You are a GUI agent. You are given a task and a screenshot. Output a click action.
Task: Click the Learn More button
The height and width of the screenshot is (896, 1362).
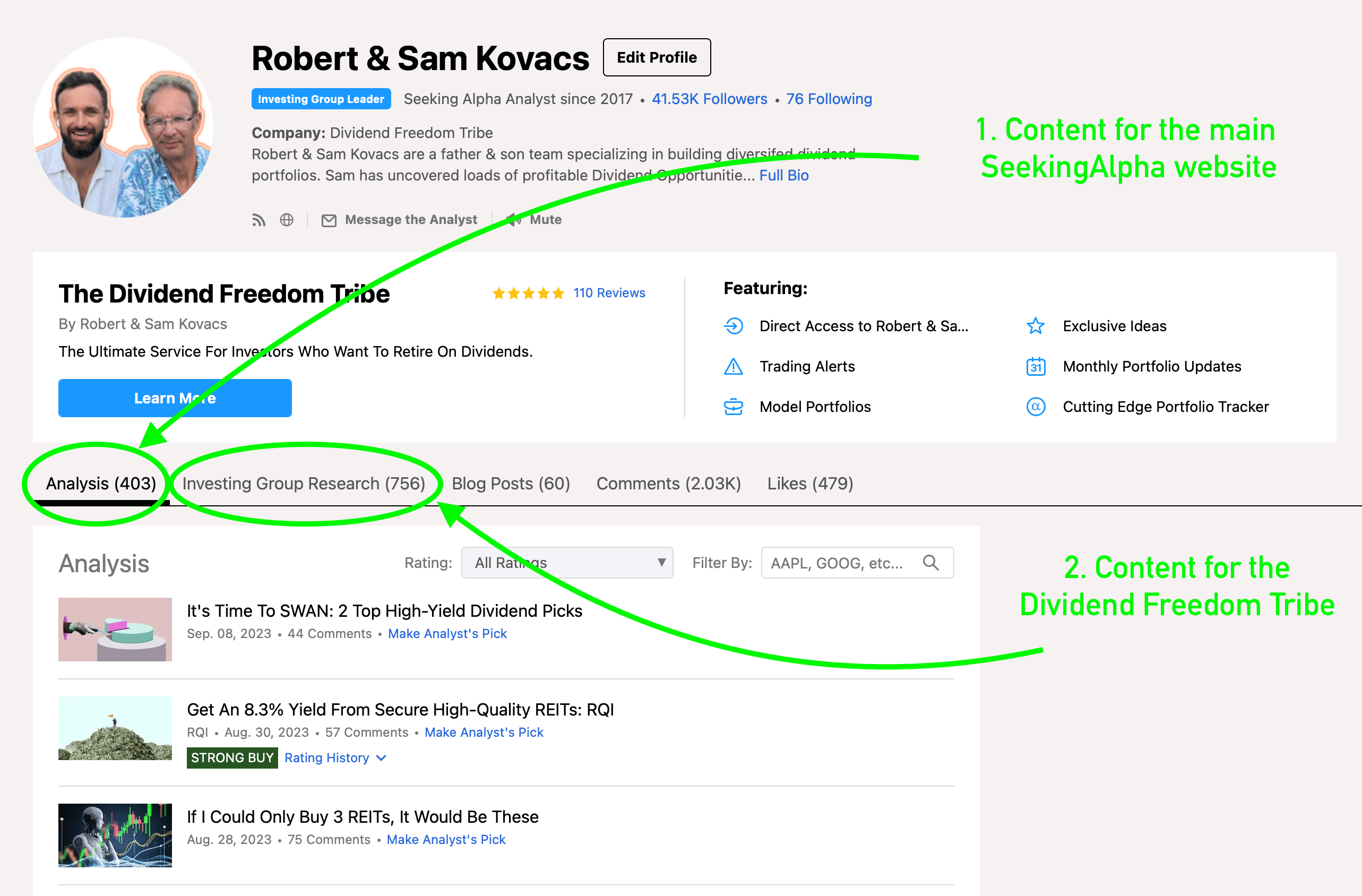click(x=175, y=398)
